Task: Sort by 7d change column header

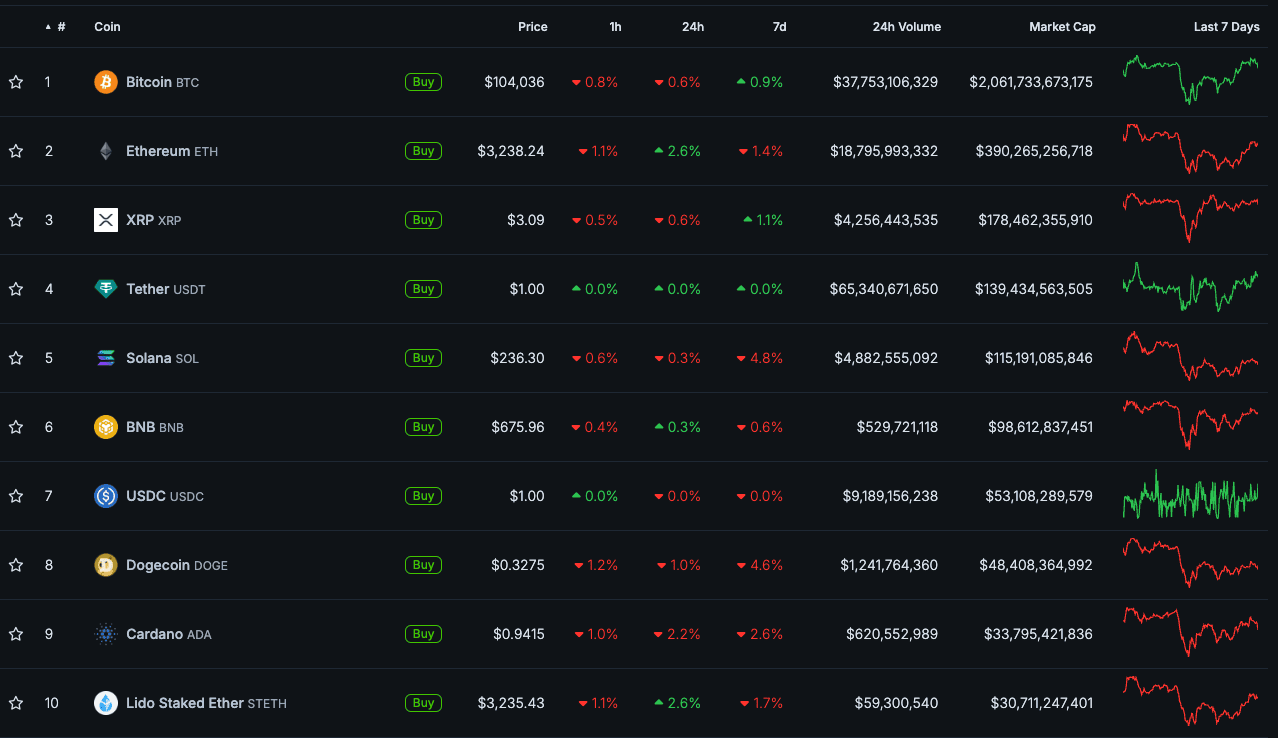Action: click(x=779, y=27)
